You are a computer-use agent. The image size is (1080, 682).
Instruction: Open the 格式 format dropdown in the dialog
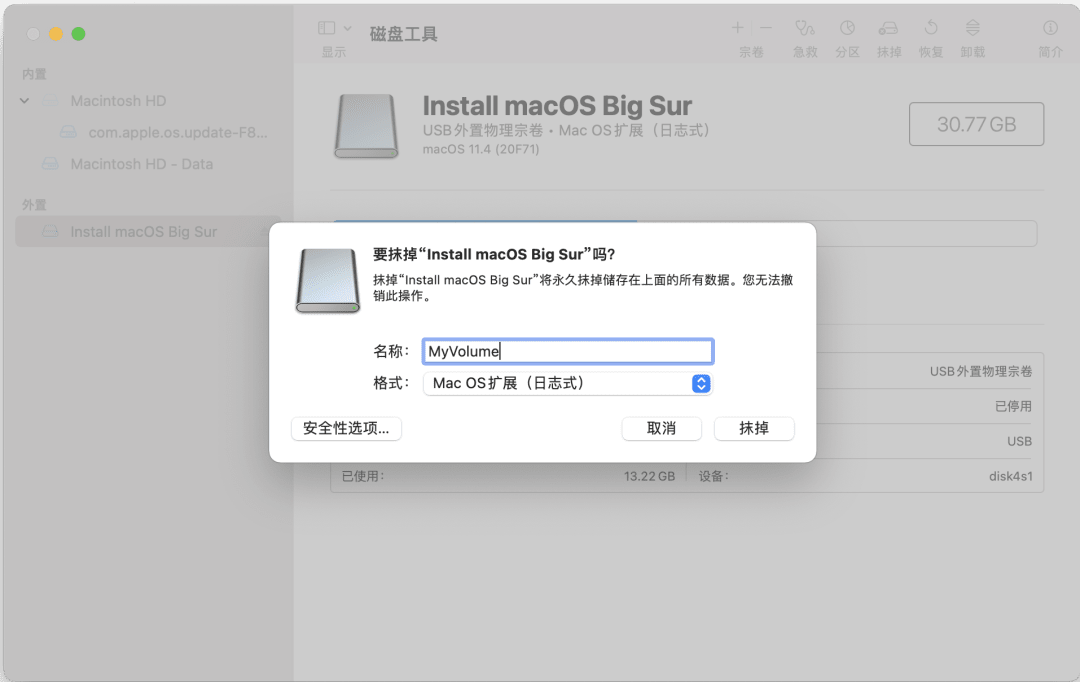[567, 383]
